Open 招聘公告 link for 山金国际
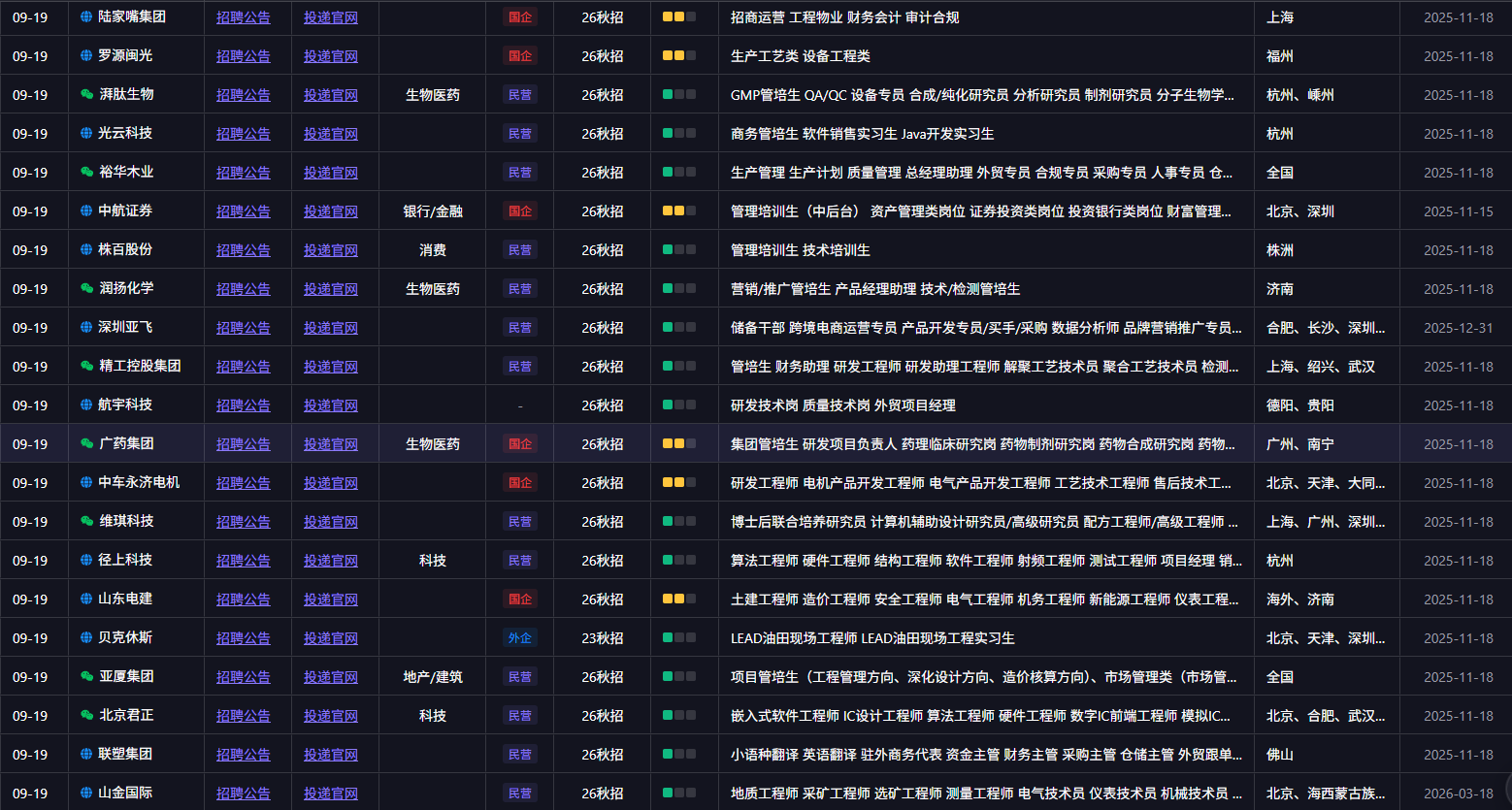 [244, 794]
